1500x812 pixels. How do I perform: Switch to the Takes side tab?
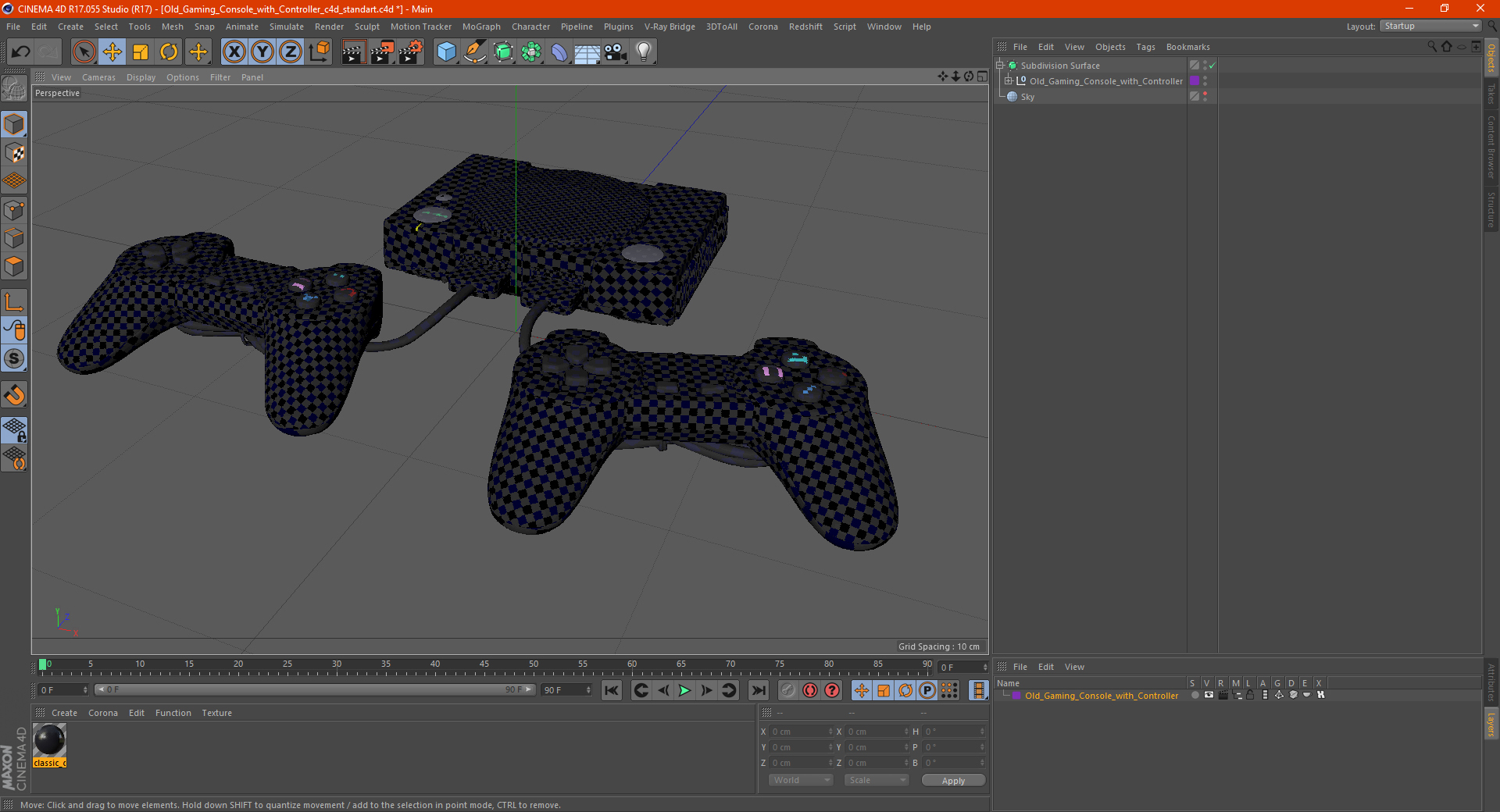click(x=1491, y=94)
